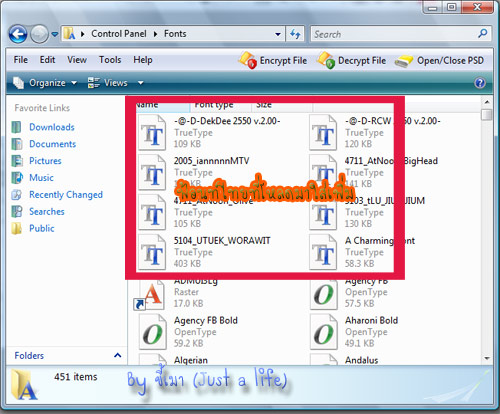Click Open/Close PSD toolbar button

439,60
